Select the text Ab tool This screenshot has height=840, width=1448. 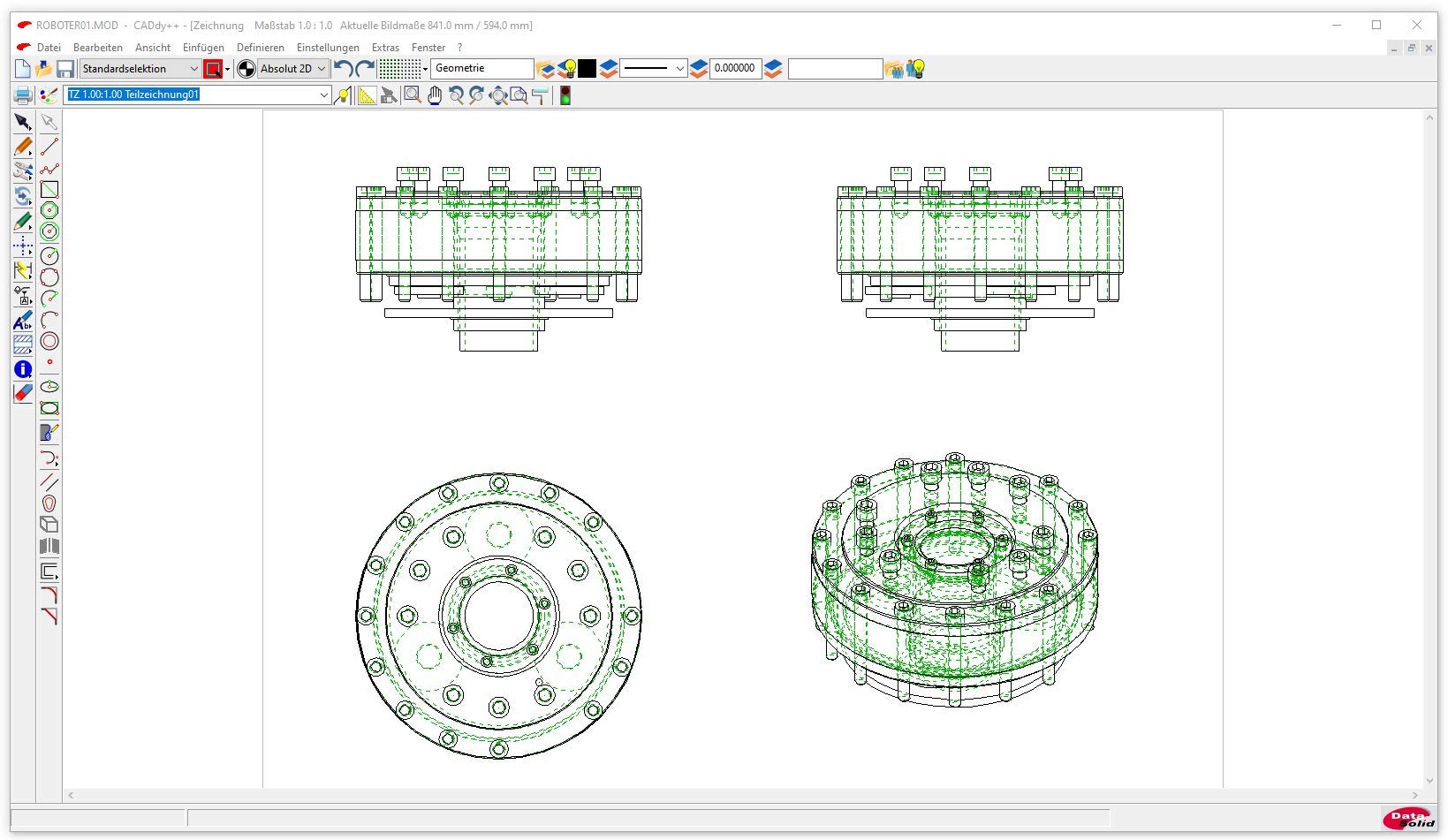pos(23,320)
